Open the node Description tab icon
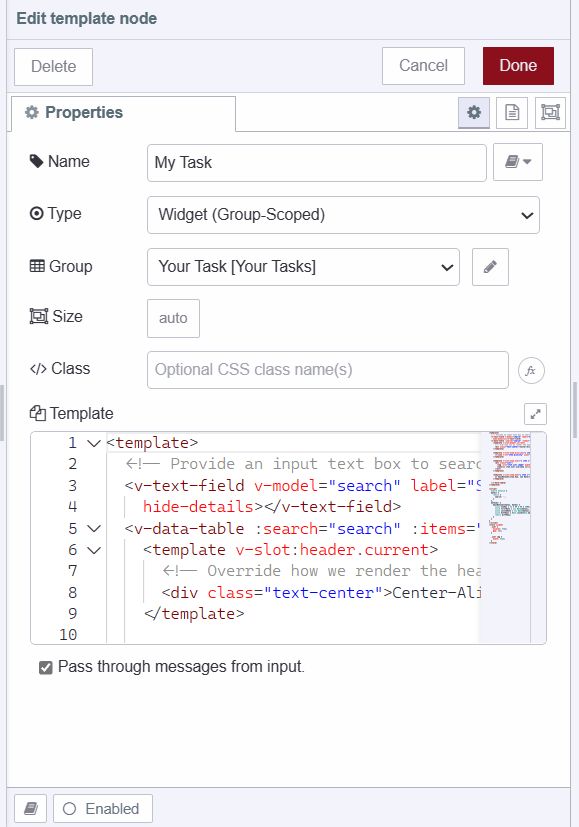 pyautogui.click(x=511, y=112)
